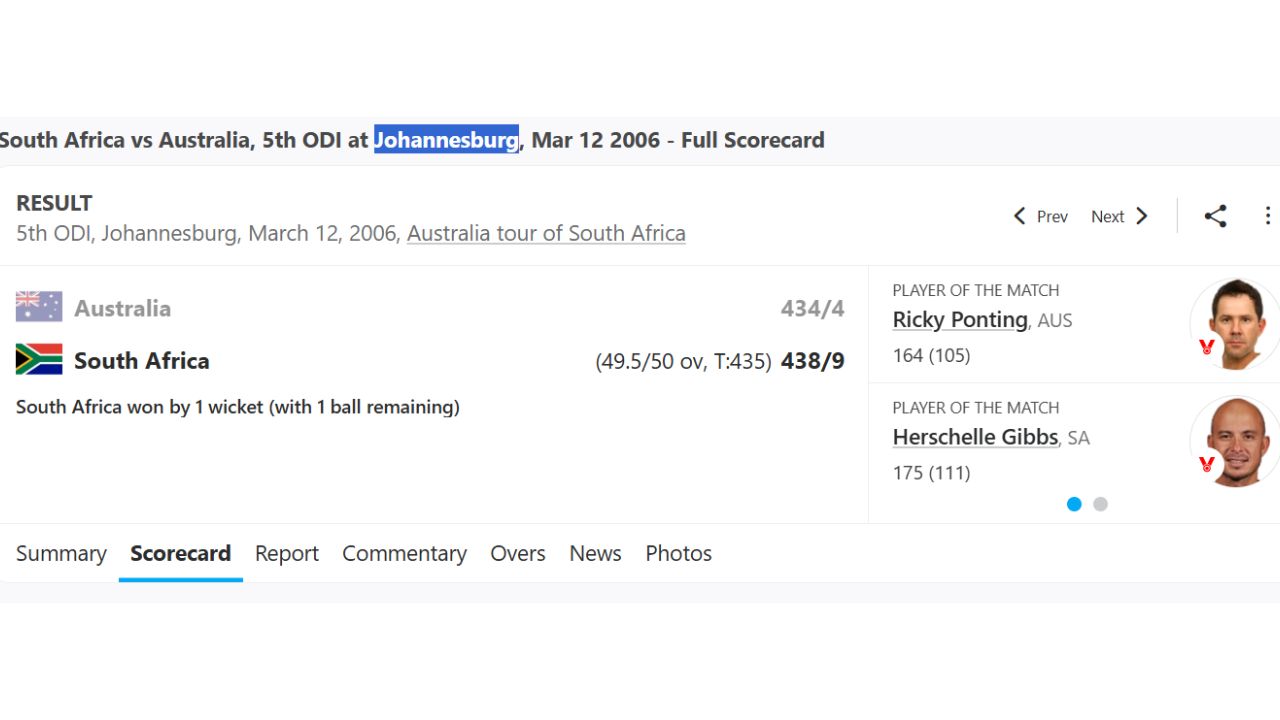This screenshot has height=720, width=1280.
Task: Select the first blue carousel dot
Action: pos(1074,504)
